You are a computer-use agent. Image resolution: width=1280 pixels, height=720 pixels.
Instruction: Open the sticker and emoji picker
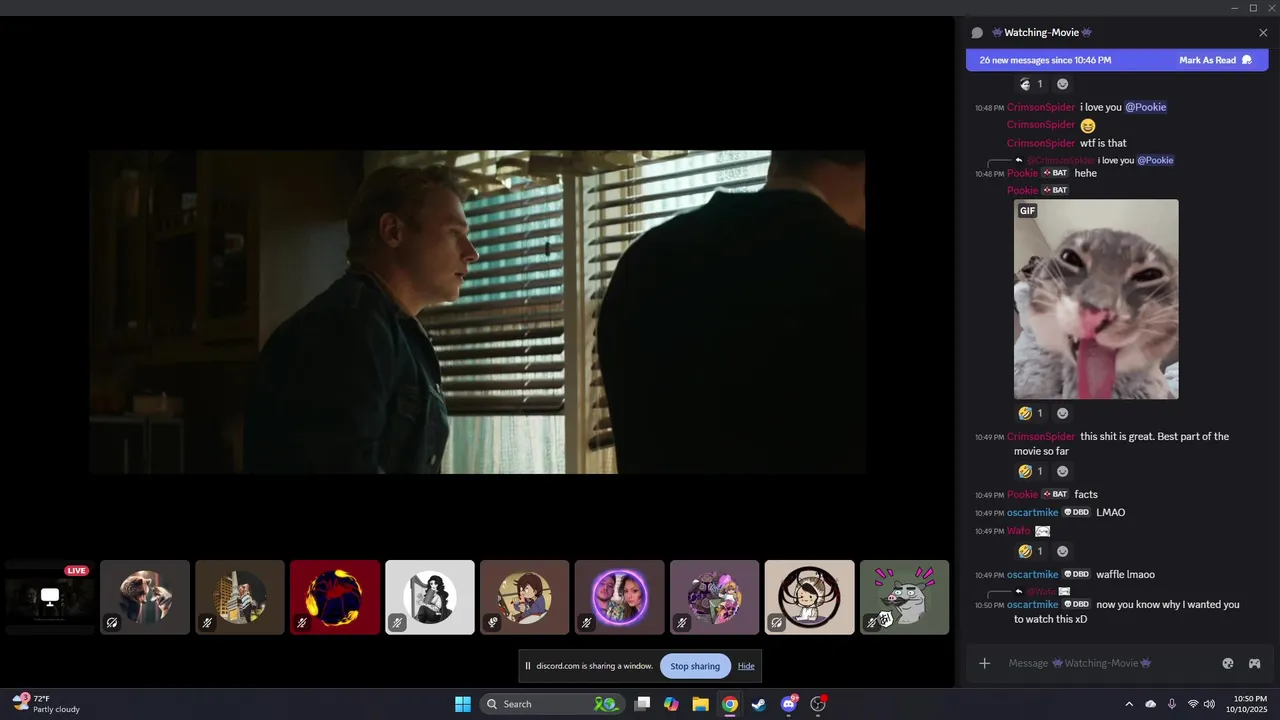(1228, 663)
